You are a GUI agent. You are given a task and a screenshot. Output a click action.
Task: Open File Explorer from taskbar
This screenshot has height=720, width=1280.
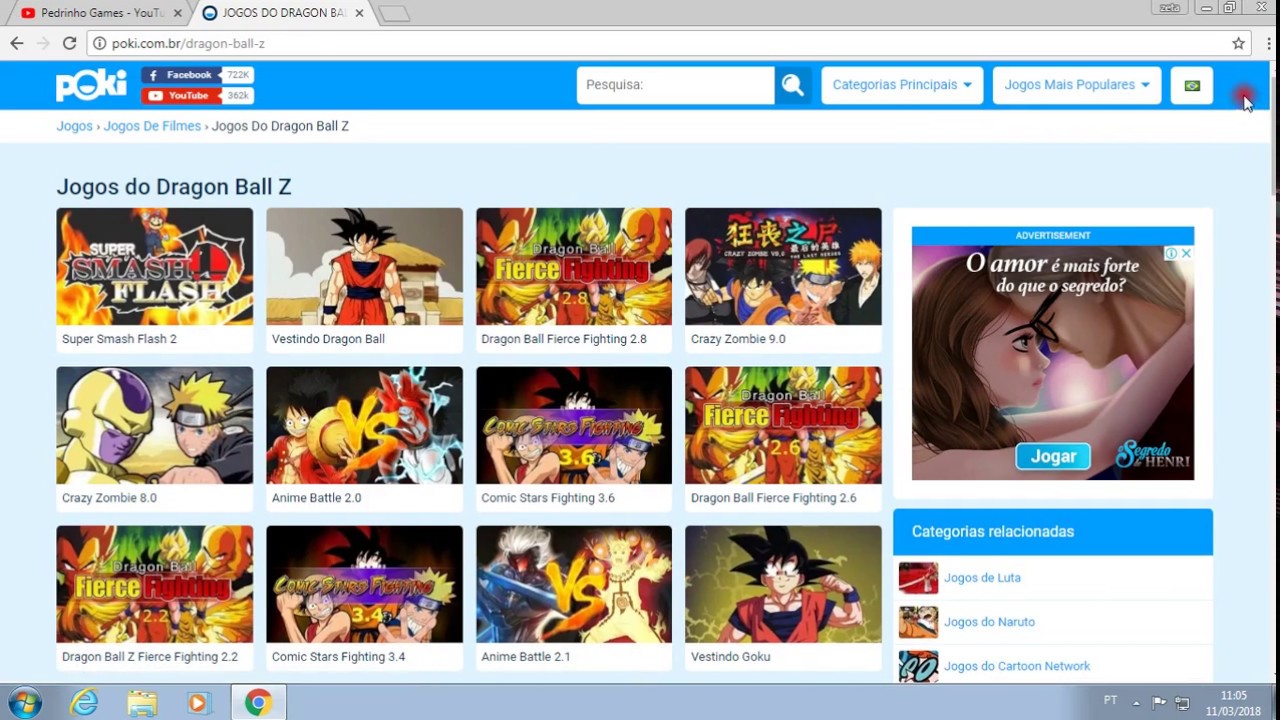coord(142,703)
